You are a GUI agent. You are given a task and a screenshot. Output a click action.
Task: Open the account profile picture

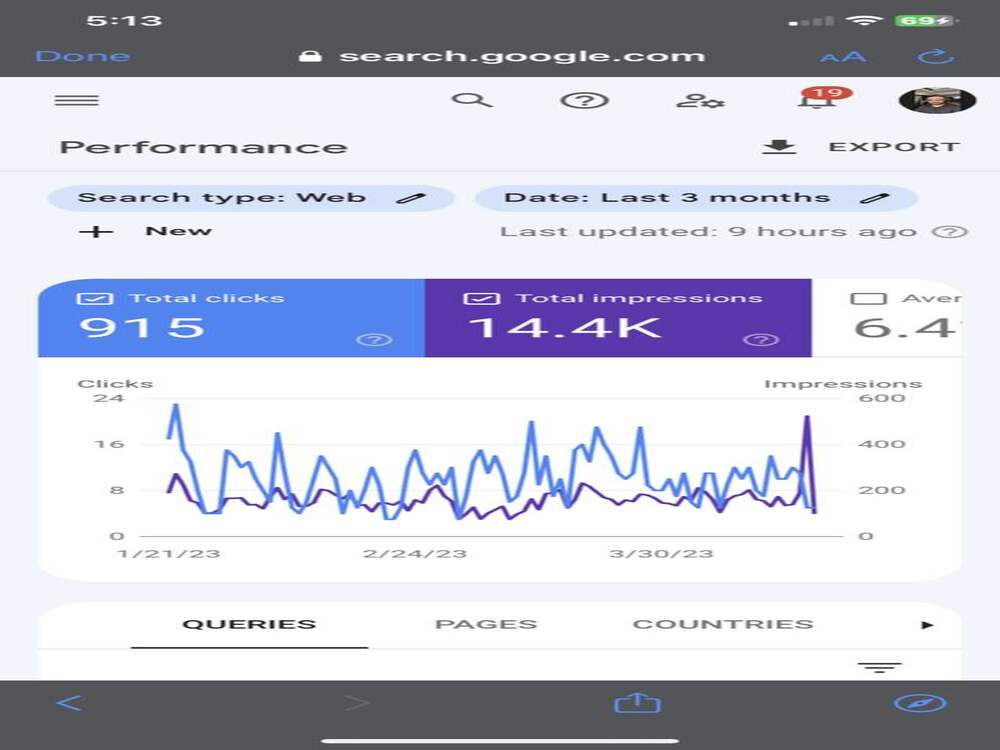[x=937, y=100]
